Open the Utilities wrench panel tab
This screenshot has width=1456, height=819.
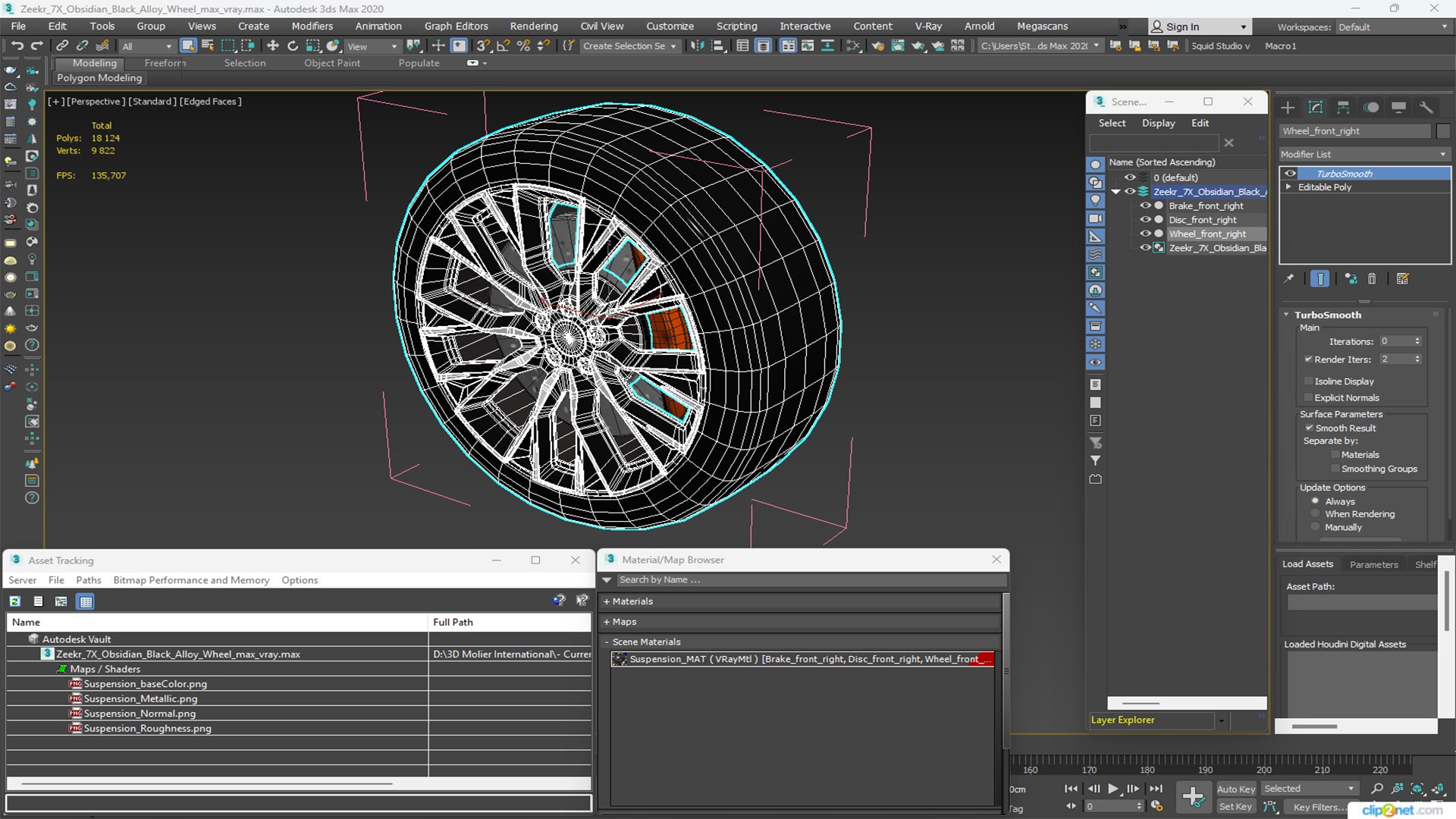point(1426,108)
